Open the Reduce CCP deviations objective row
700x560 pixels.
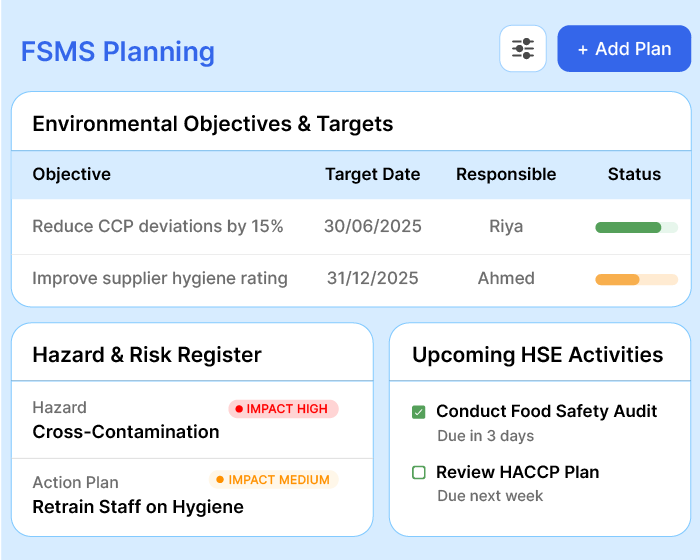[x=158, y=227]
